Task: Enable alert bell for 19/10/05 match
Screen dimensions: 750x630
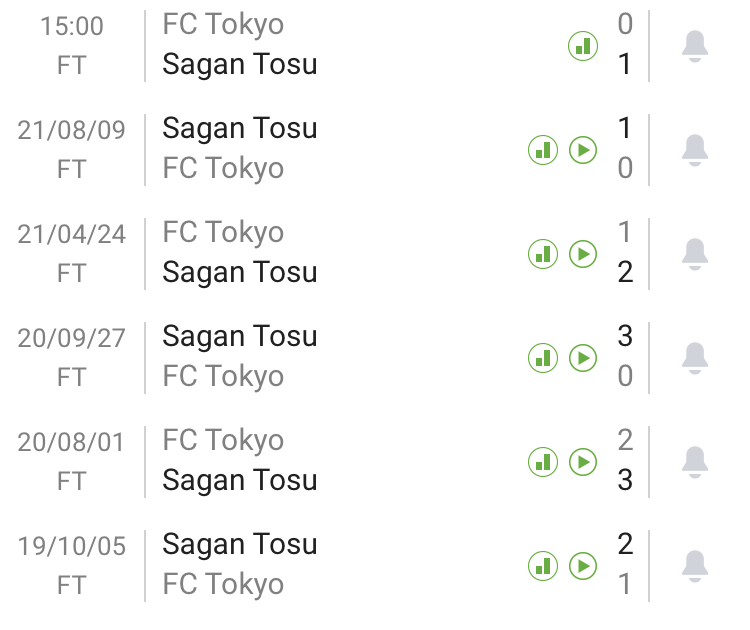Action: 695,566
